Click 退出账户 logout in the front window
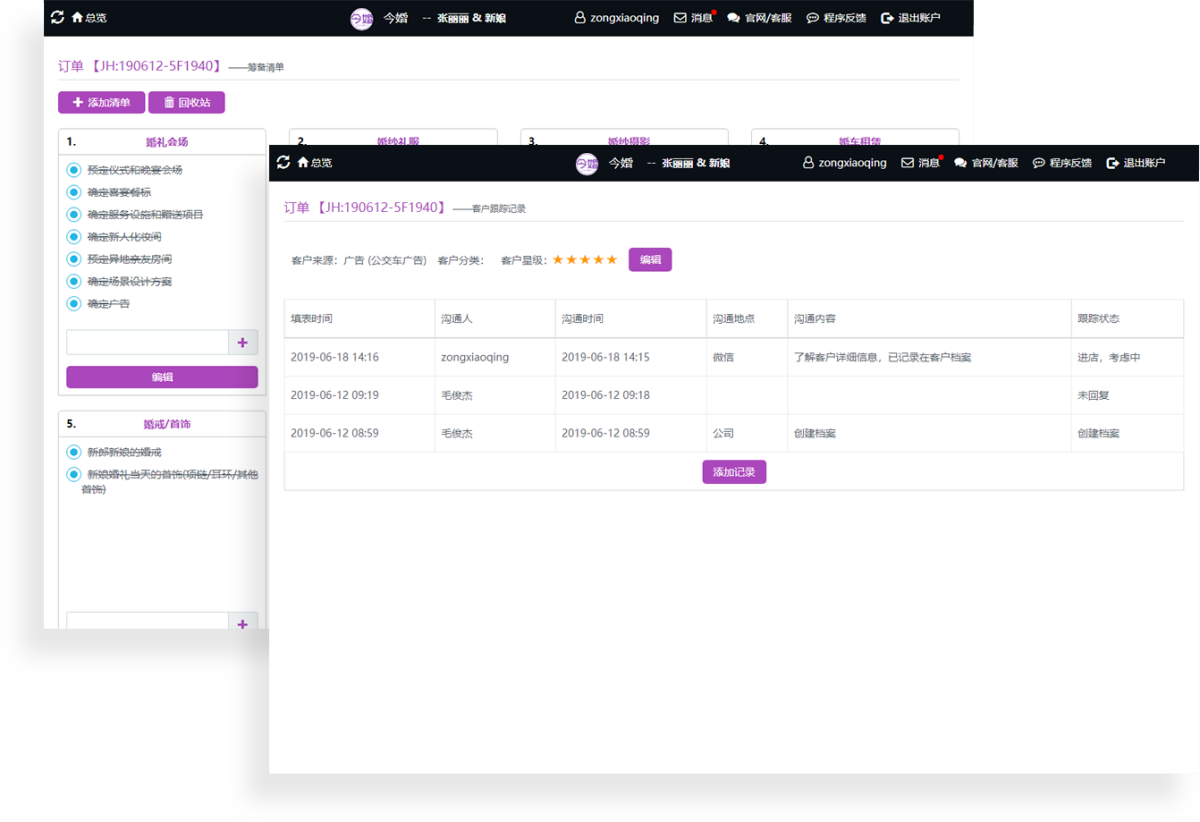1200x822 pixels. (x=1136, y=163)
